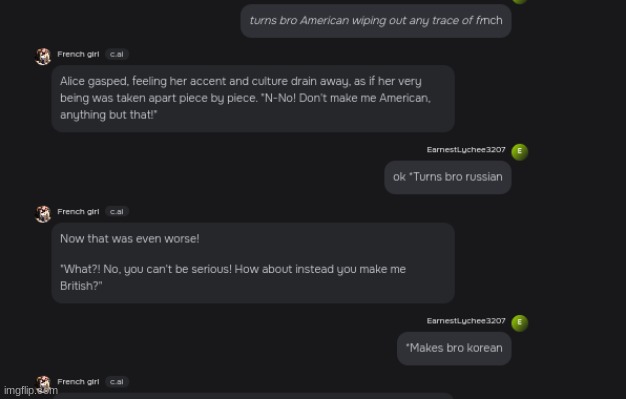Click the EarnestLychee3207 username above 'Makes bro korean'
The width and height of the screenshot is (626, 399).
point(466,321)
